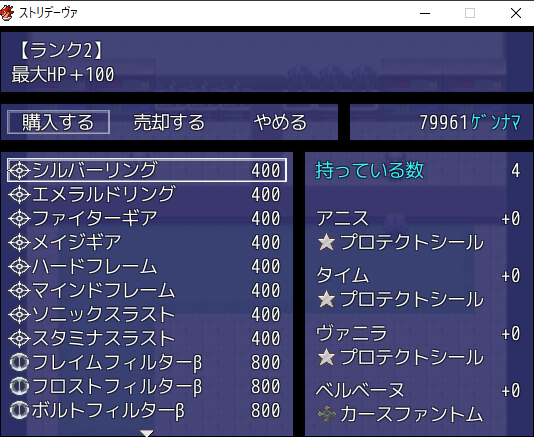Viewport: 534px width, 437px height.
Task: Click the 【ランク2】 heading in help window
Action: click(x=60, y=50)
